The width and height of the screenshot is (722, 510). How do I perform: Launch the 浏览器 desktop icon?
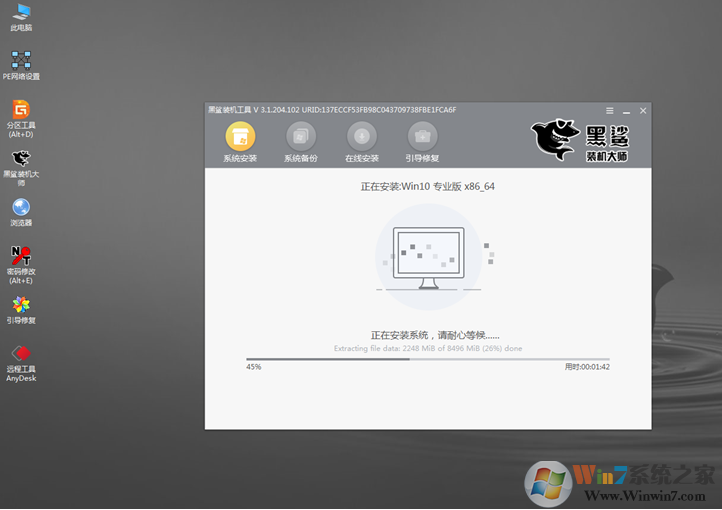click(x=21, y=212)
